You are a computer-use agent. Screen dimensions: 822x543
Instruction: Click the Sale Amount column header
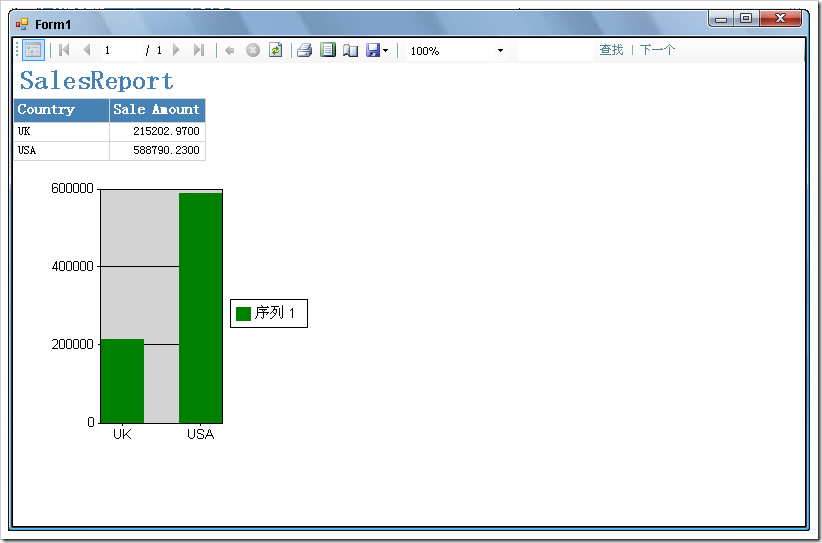pos(157,110)
